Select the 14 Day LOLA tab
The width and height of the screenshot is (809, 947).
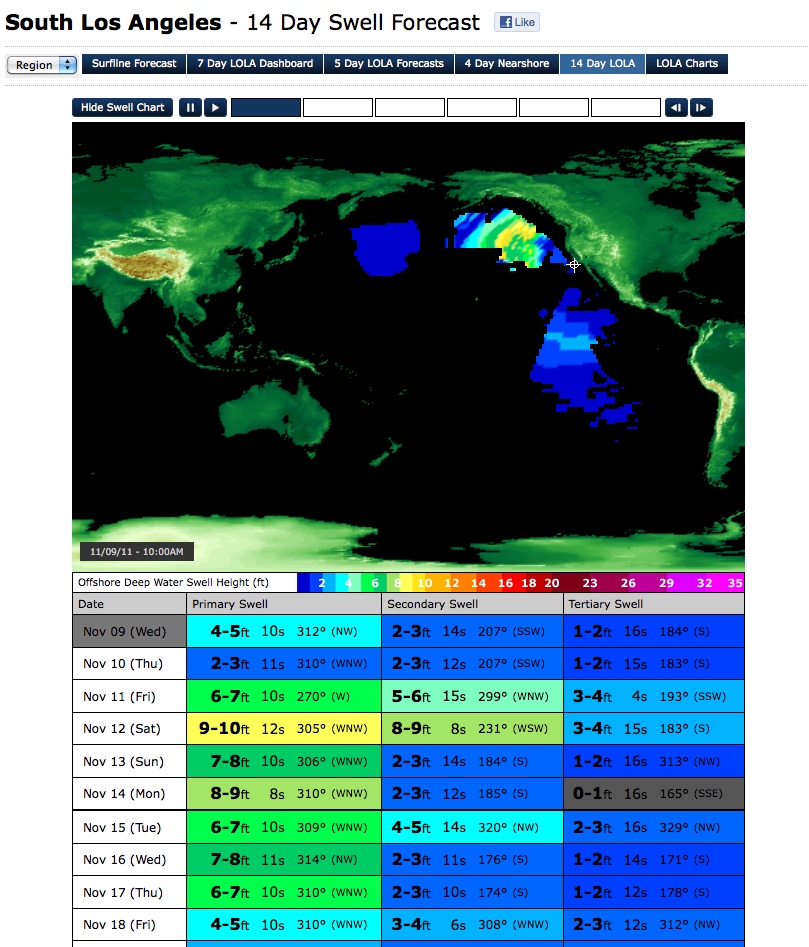pos(603,63)
